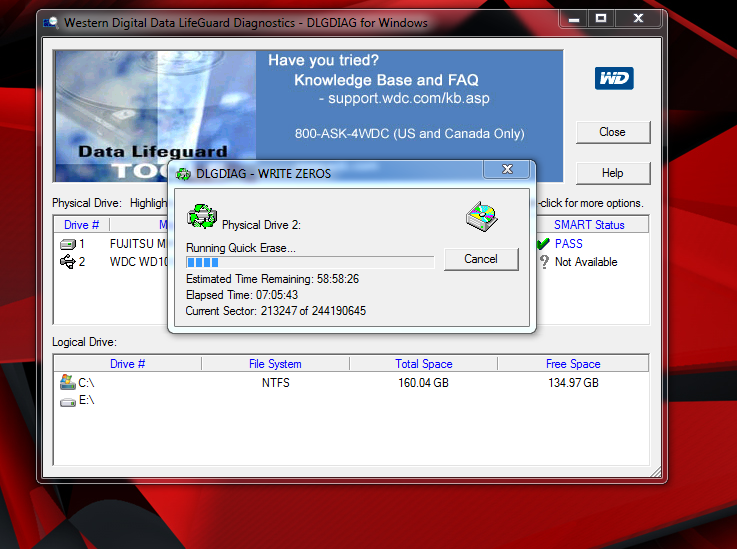
Task: Sort by Free Space column header
Action: (573, 364)
